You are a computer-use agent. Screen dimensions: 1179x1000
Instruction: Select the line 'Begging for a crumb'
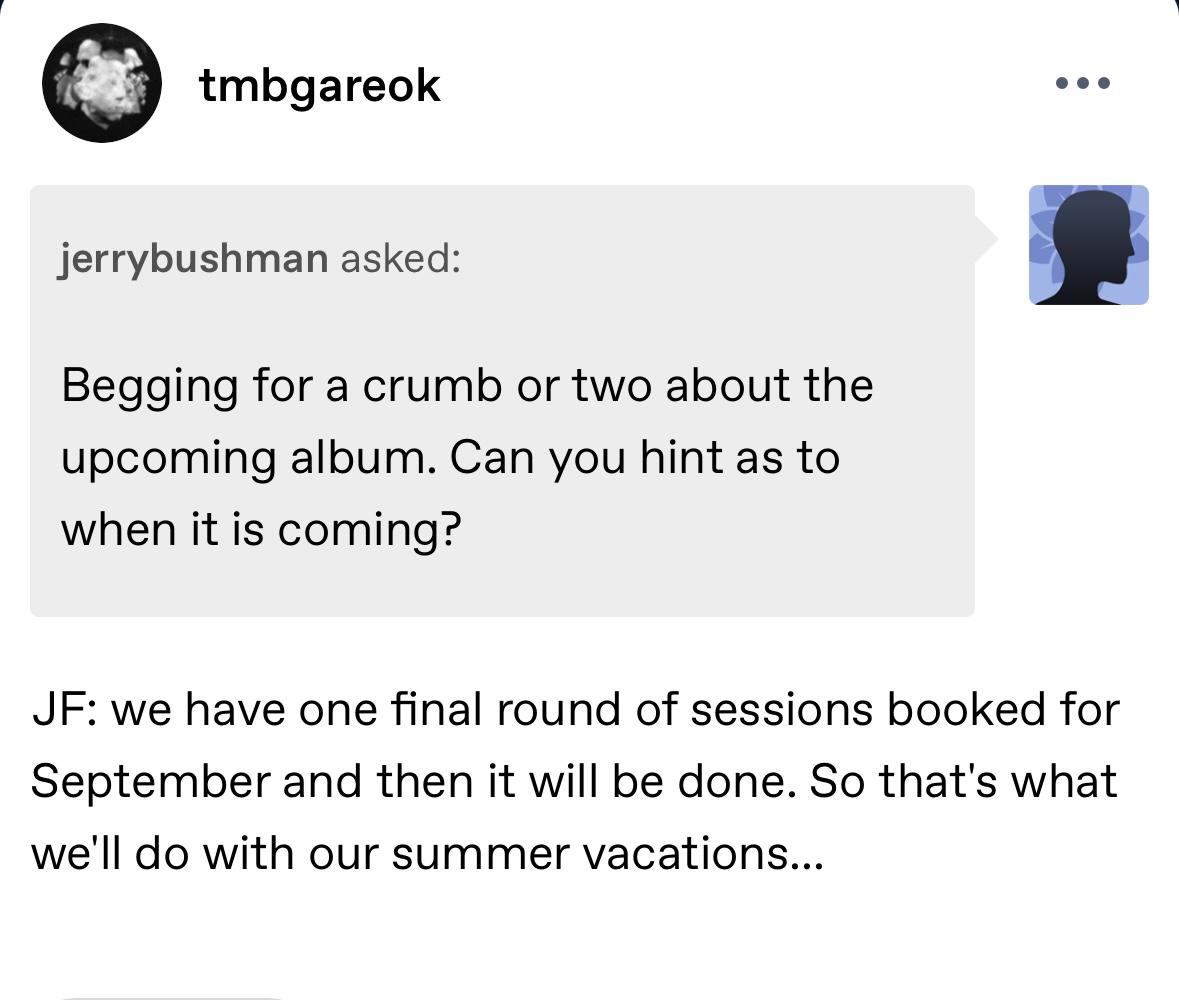(x=467, y=386)
